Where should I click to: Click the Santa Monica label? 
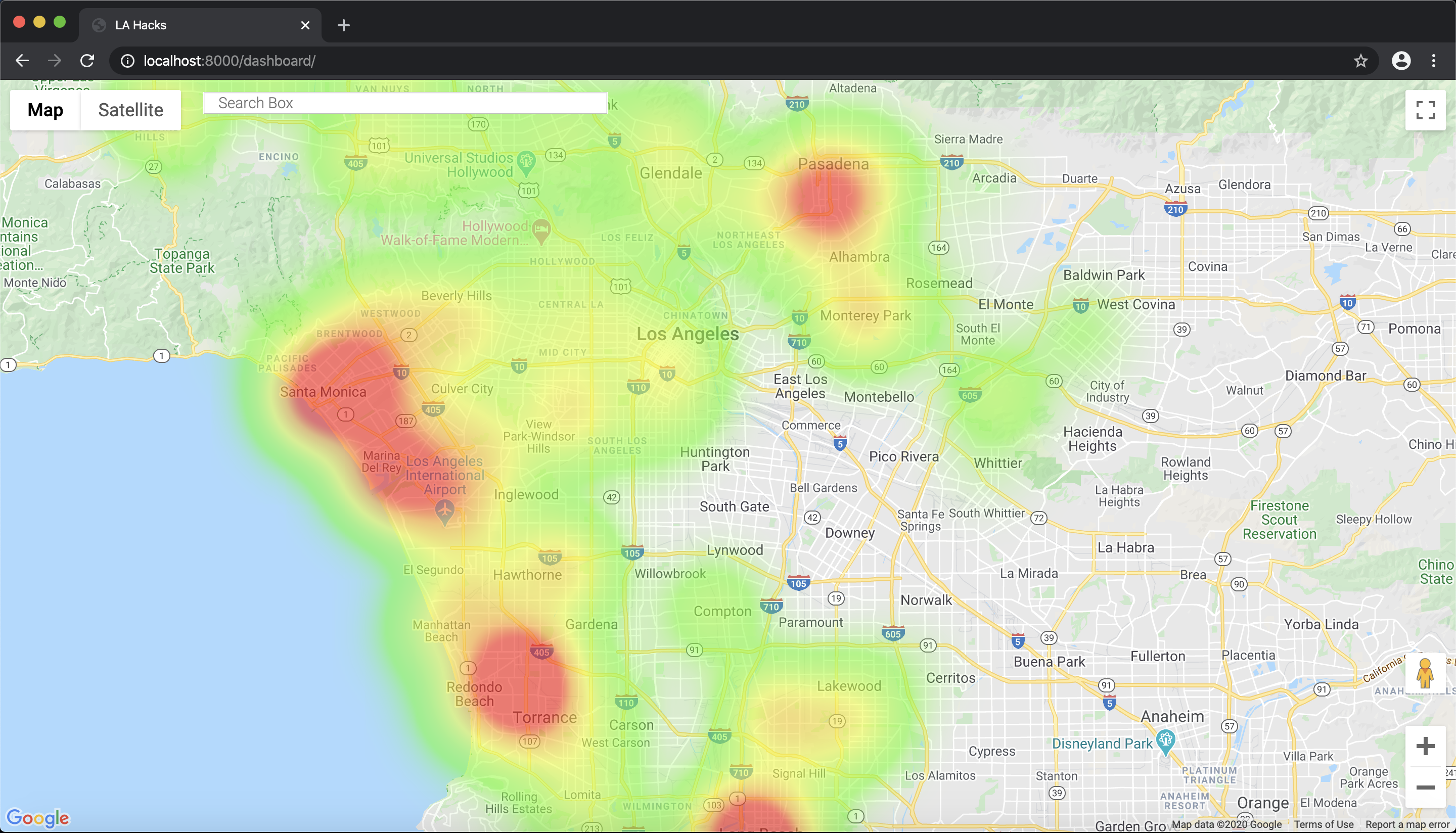tap(323, 392)
